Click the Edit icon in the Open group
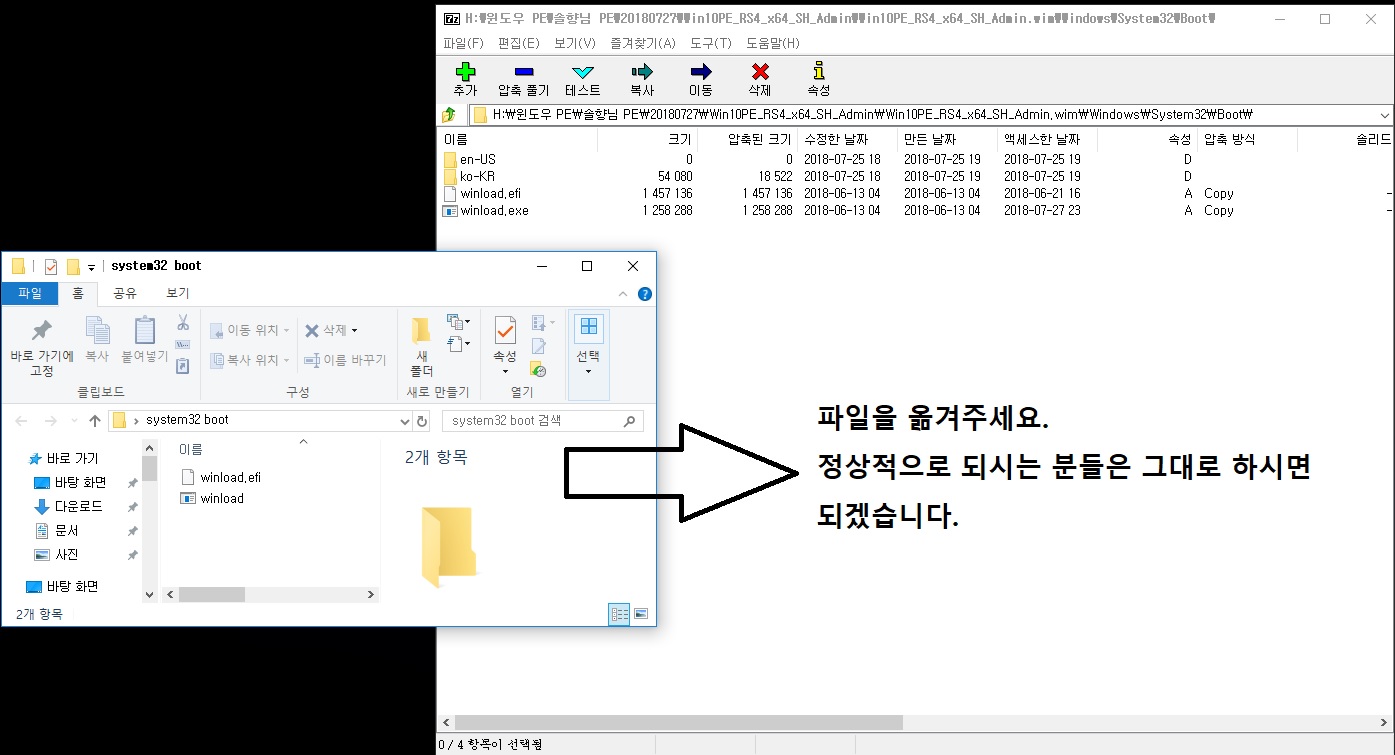1395x755 pixels. (x=539, y=346)
